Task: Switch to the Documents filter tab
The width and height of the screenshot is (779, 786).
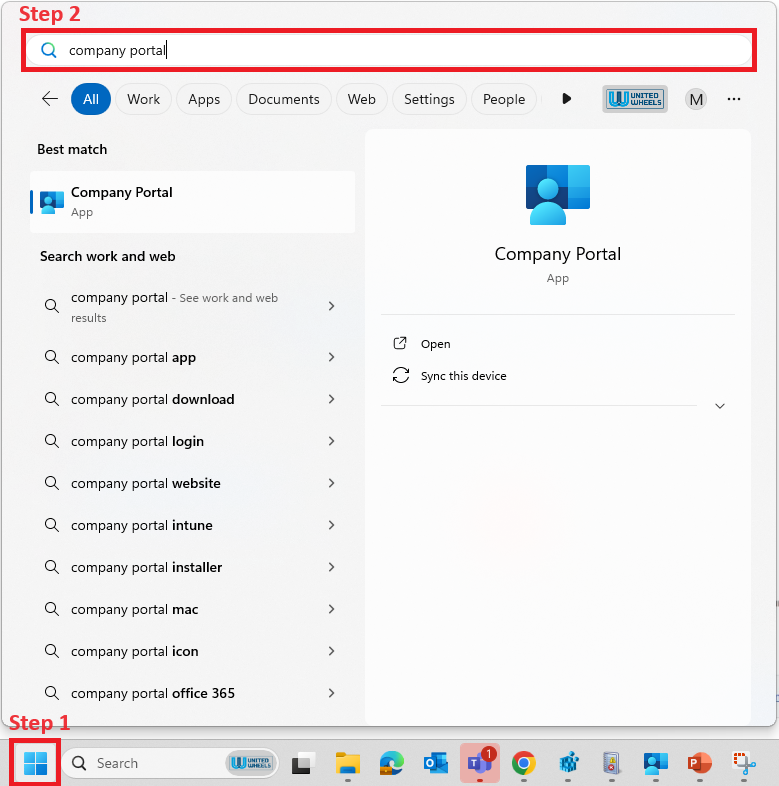Action: (284, 99)
